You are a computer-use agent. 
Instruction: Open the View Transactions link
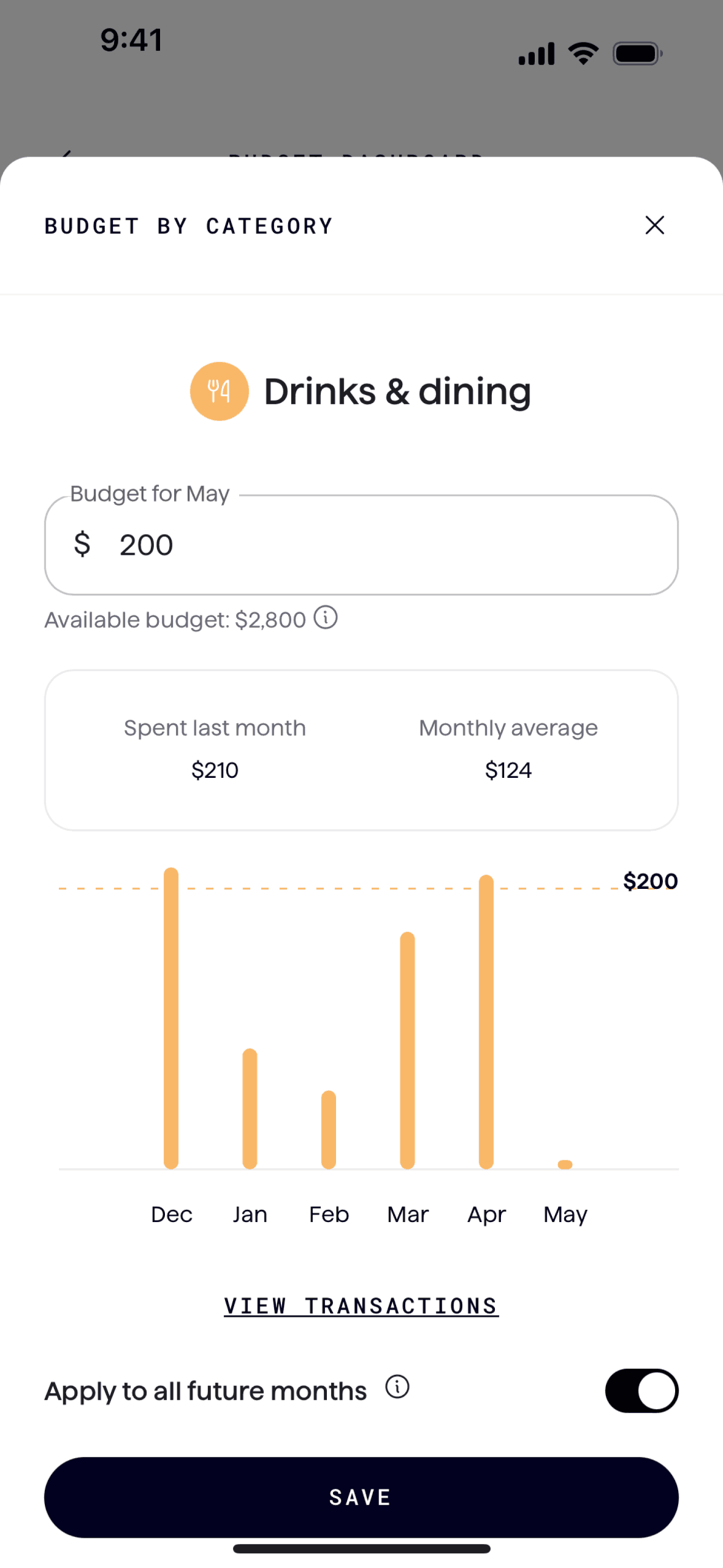(x=361, y=1305)
